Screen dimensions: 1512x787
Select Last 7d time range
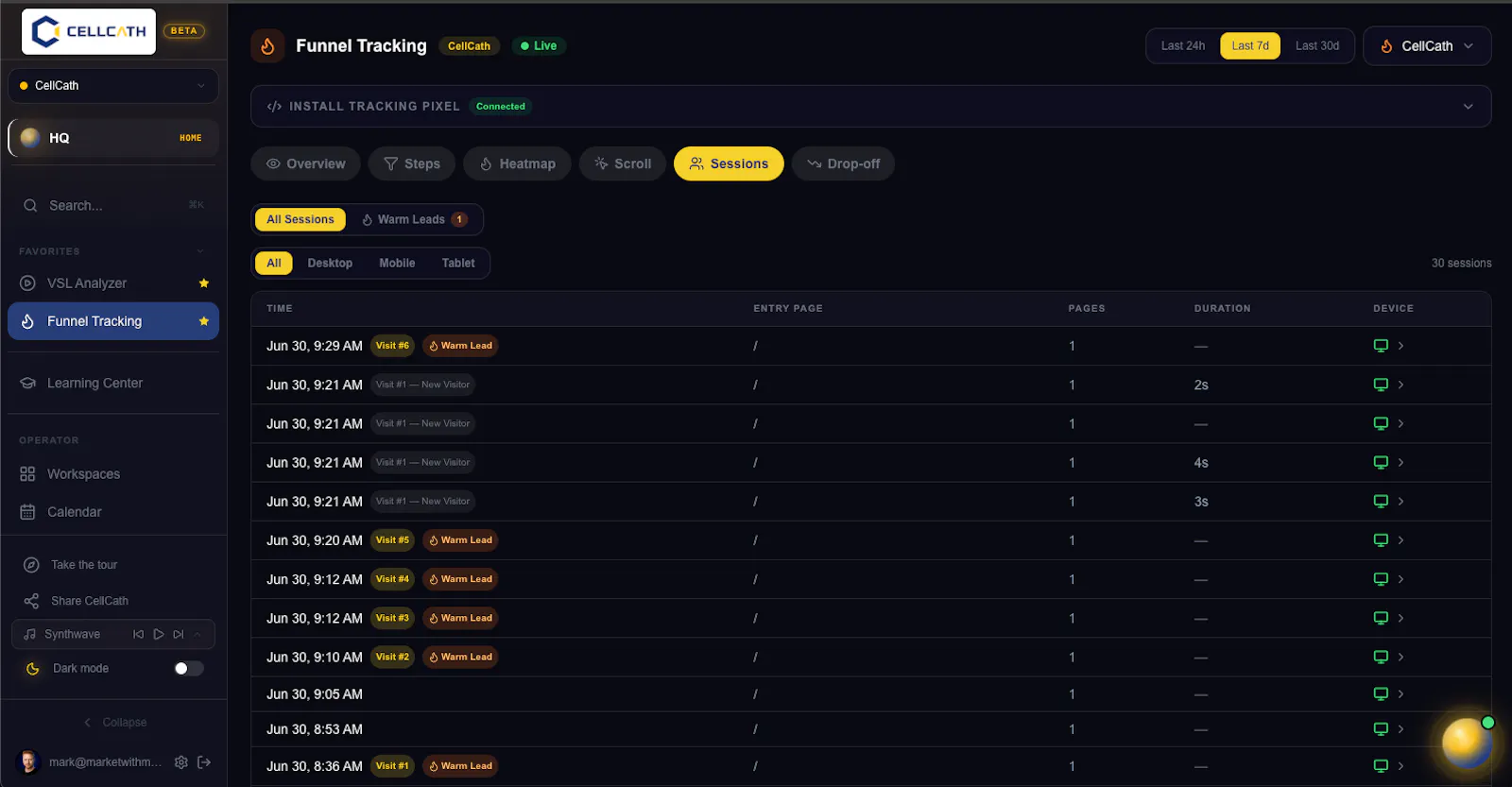click(1250, 45)
